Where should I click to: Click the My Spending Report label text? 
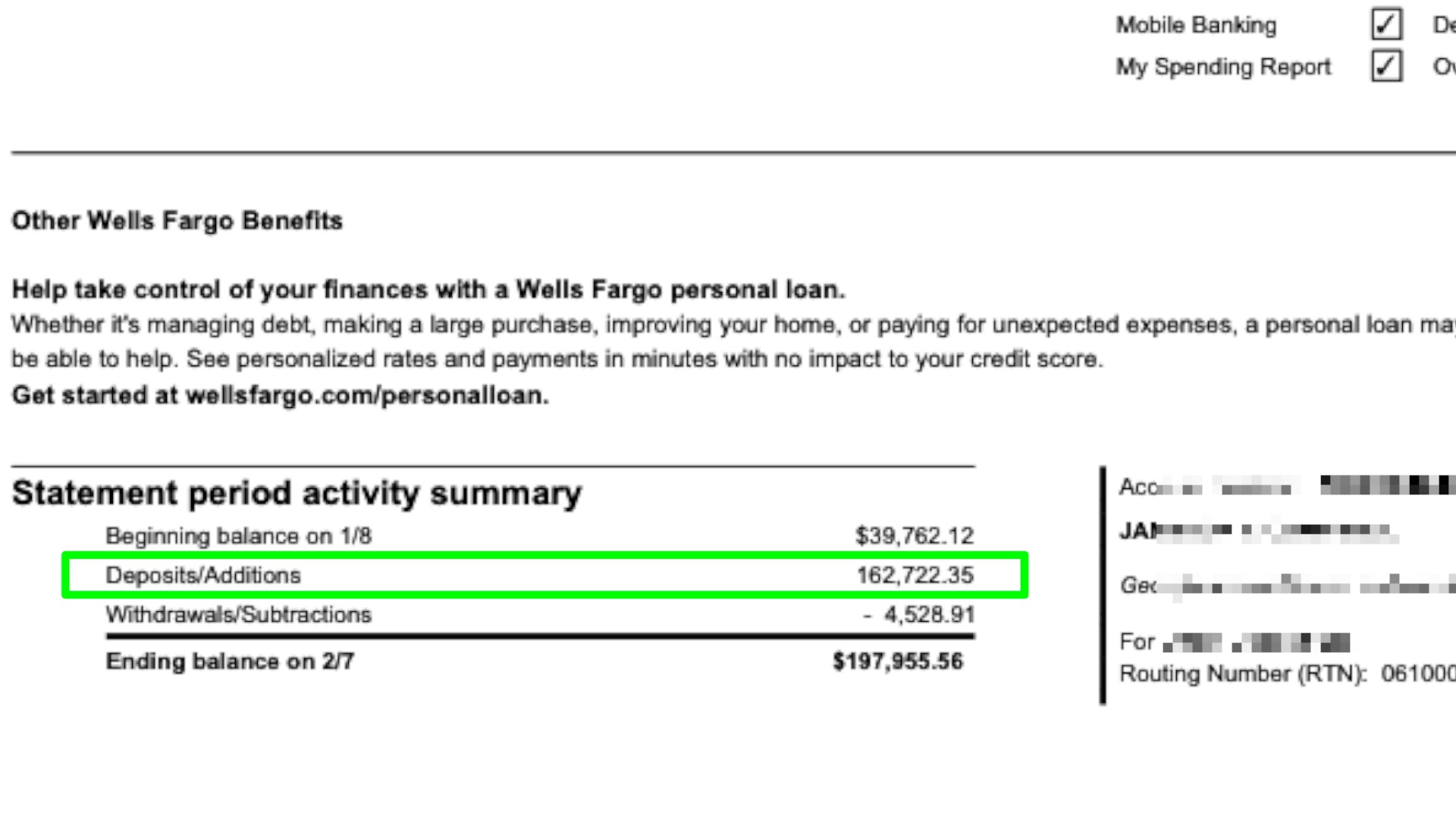1223,67
